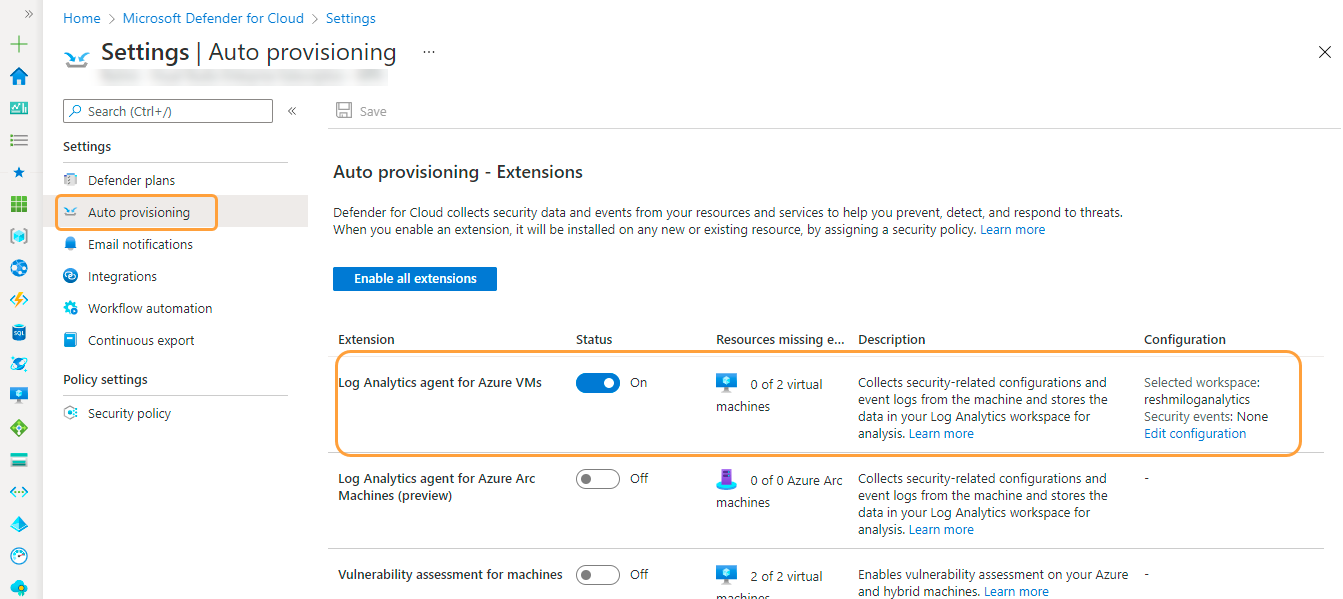Screen dimensions: 1343x599
Task: Click the Home icon in the left sidebar
Action: pos(18,76)
